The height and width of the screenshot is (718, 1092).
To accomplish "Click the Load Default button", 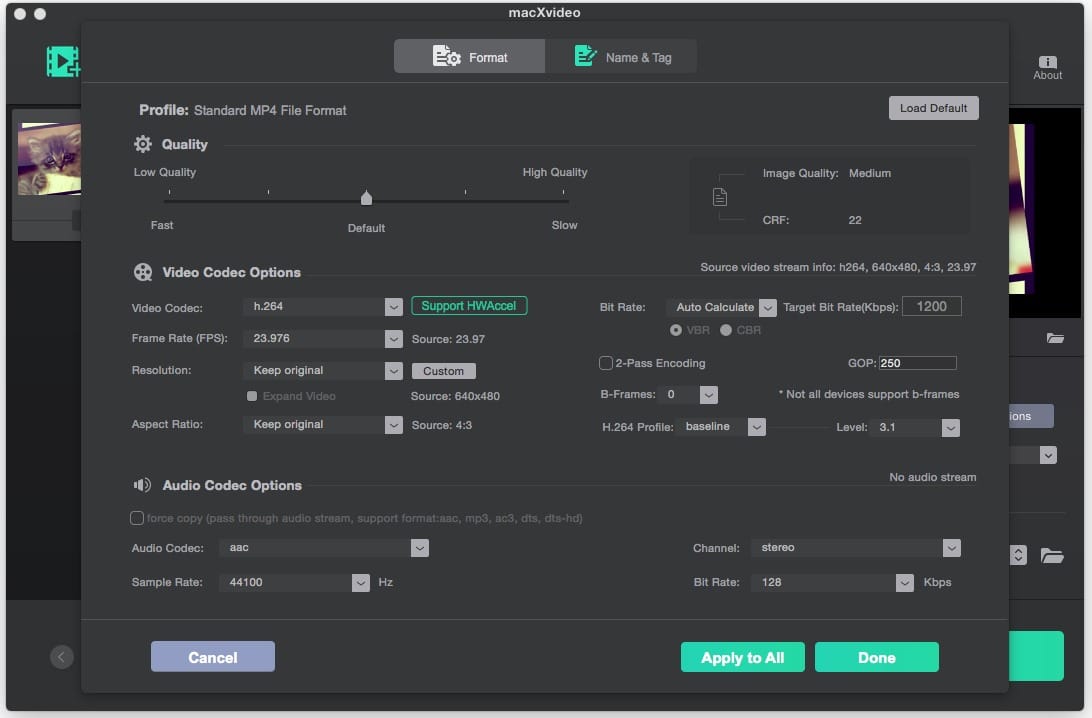I will 933,108.
